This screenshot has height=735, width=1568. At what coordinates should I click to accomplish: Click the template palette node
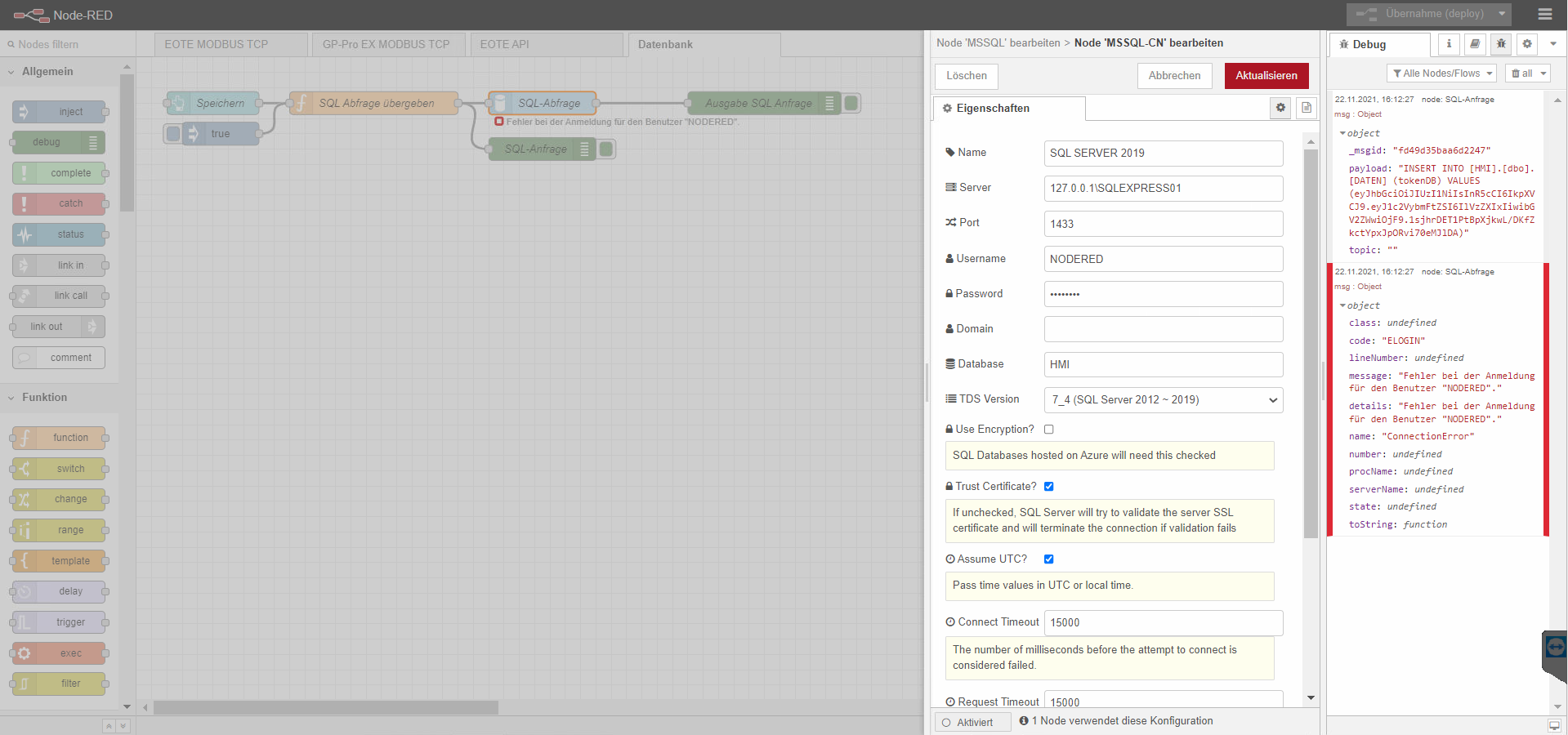pyautogui.click(x=59, y=561)
